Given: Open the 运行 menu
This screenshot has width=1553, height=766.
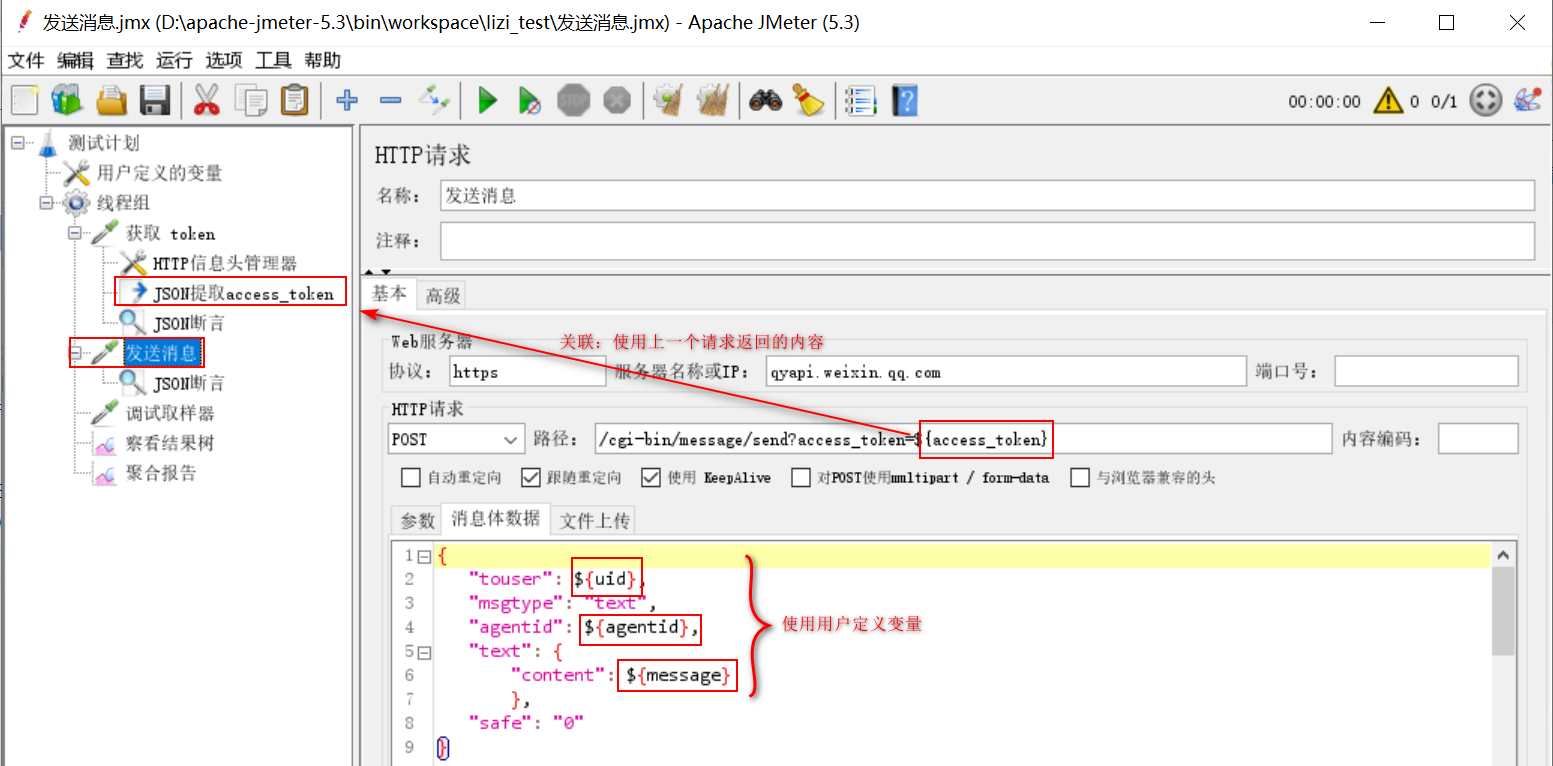Looking at the screenshot, I should point(174,60).
